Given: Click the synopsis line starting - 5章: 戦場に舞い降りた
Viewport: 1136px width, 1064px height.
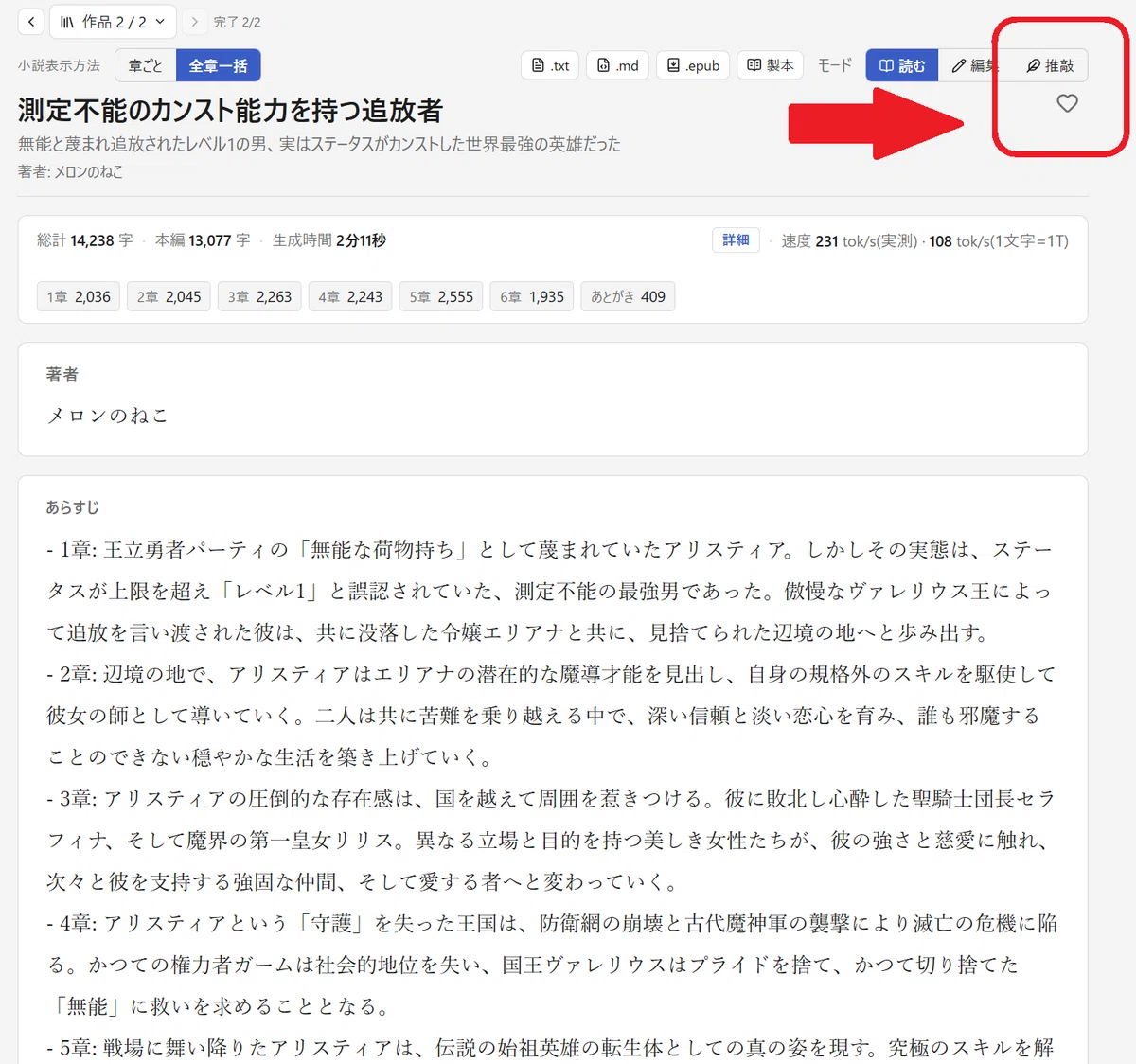Looking at the screenshot, I should pos(550,1048).
